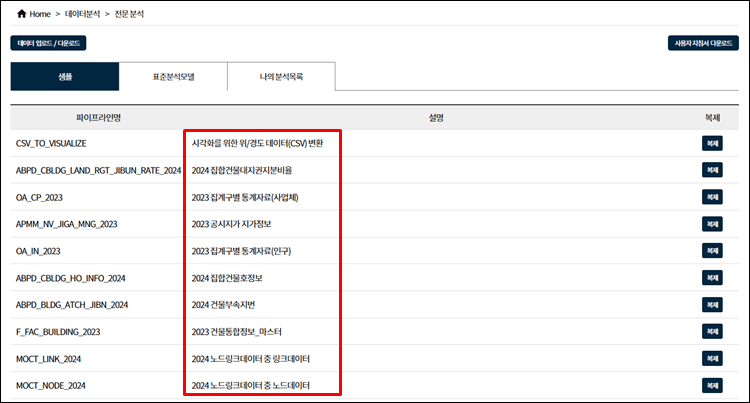Click 복제 button for F_FAC_BUILDING_2023
Screen dimensions: 750x403
point(712,332)
